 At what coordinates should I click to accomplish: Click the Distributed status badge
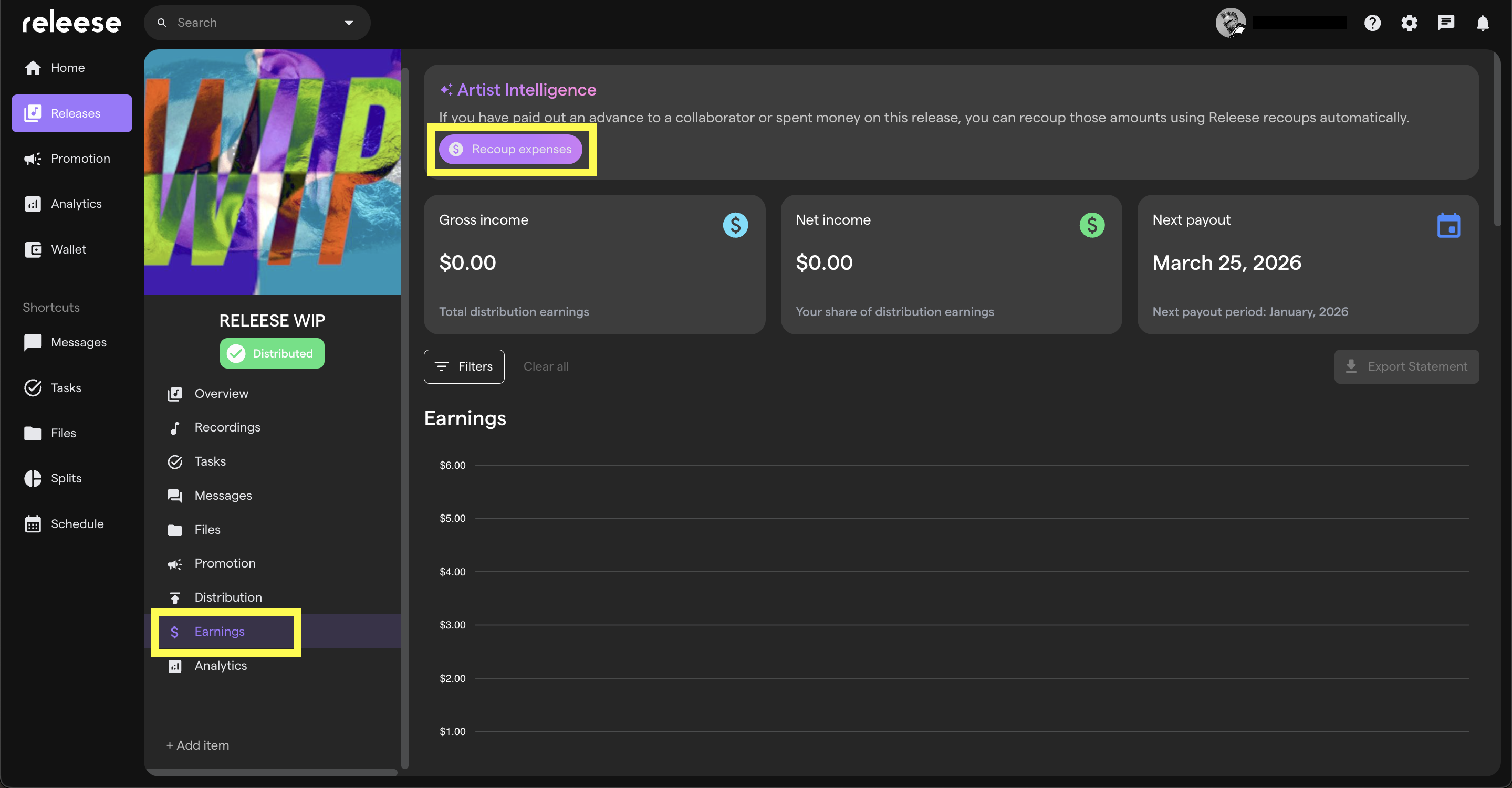point(273,353)
